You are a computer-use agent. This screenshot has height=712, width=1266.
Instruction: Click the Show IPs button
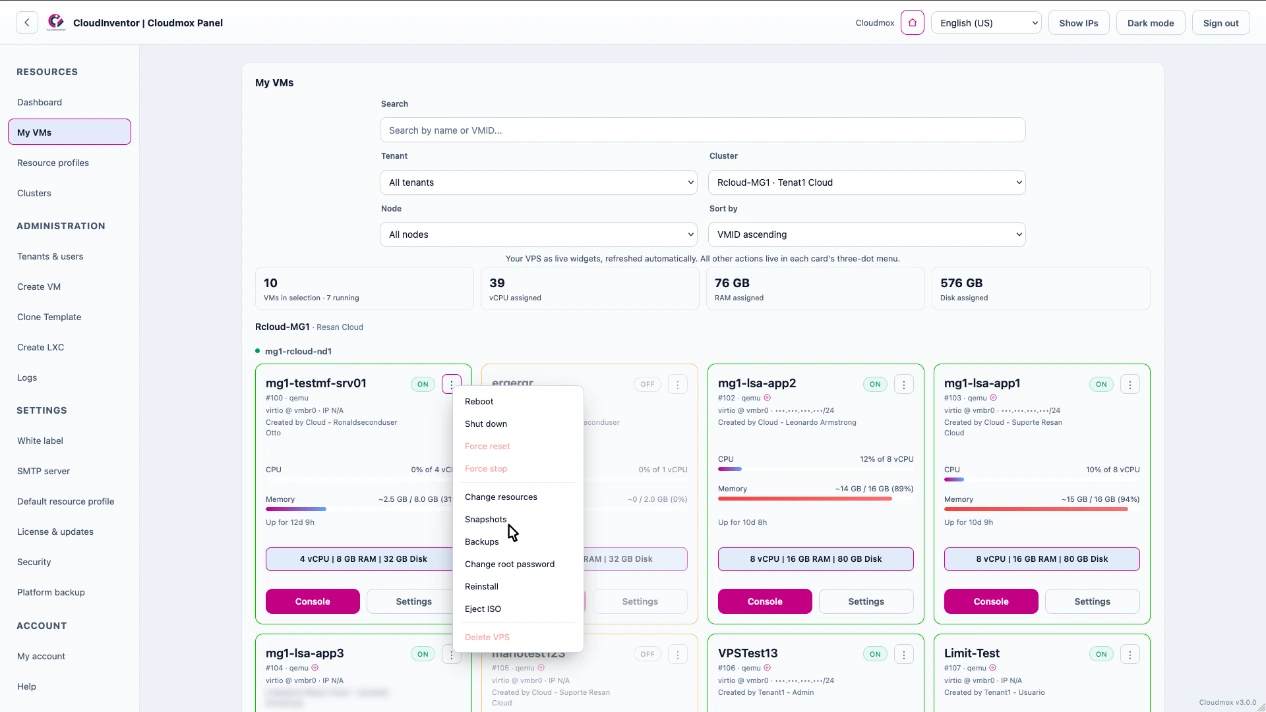click(x=1079, y=23)
